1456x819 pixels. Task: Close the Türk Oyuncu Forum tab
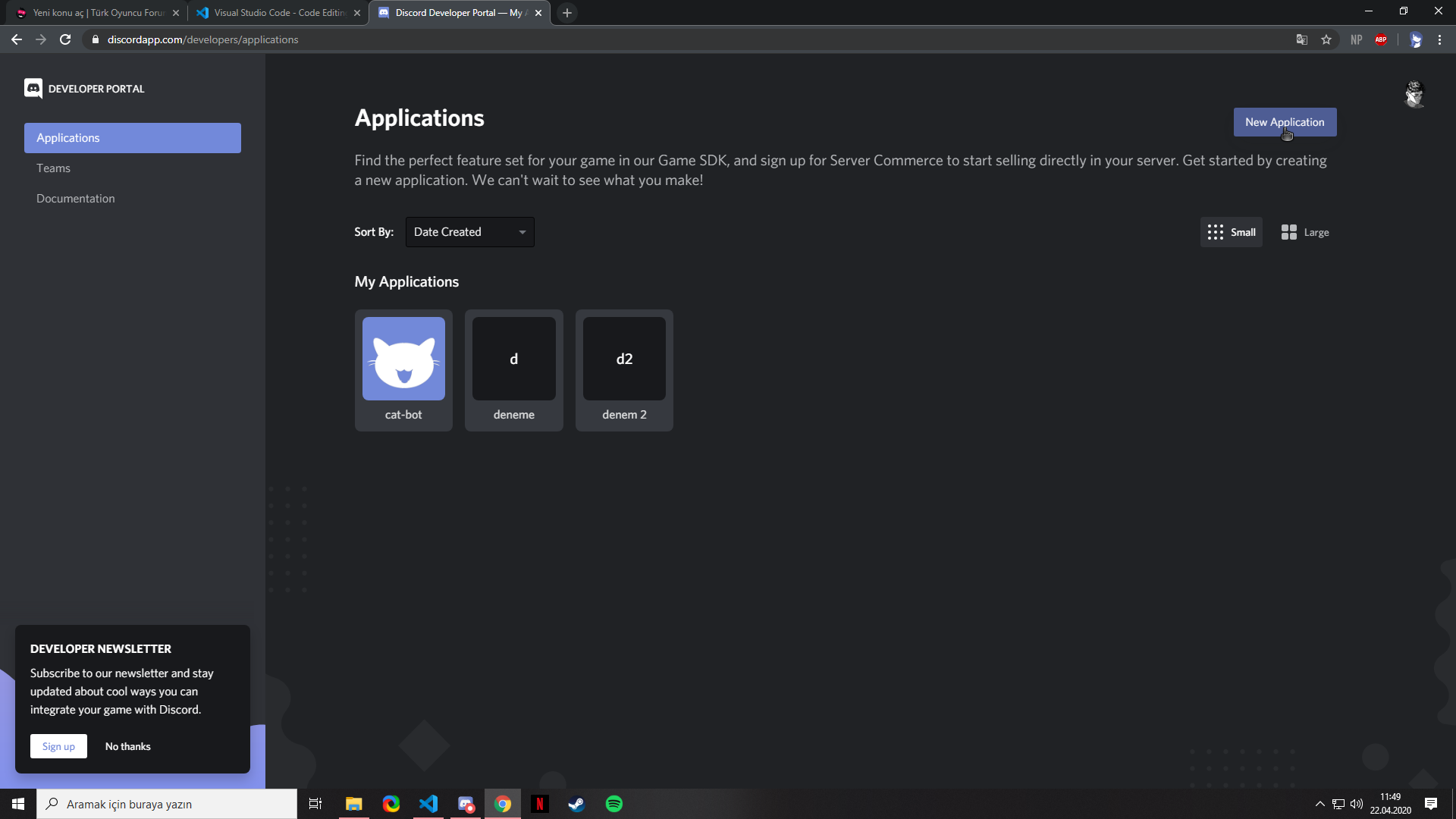(176, 13)
